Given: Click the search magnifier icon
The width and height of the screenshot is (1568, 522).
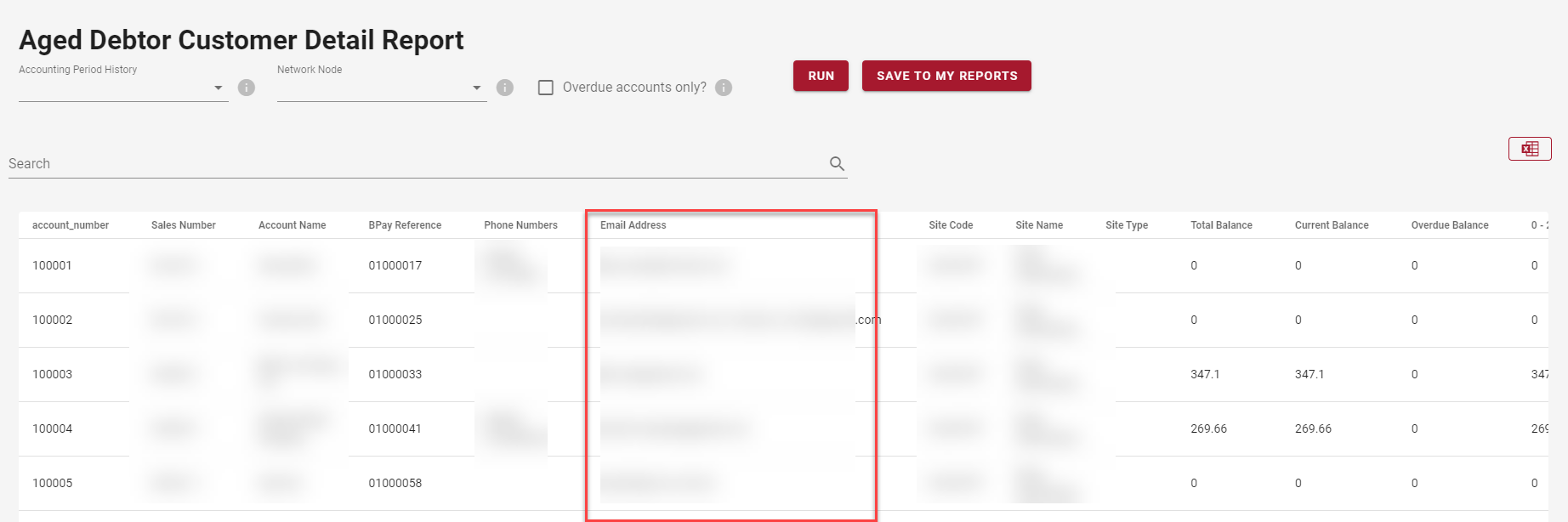Looking at the screenshot, I should tap(837, 163).
